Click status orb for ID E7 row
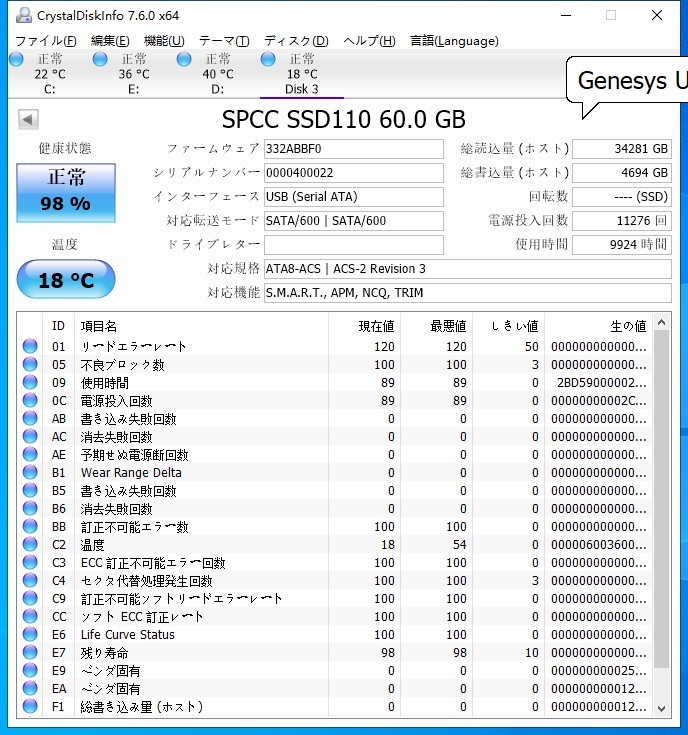Screen dimensions: 688x735 pos(30,652)
